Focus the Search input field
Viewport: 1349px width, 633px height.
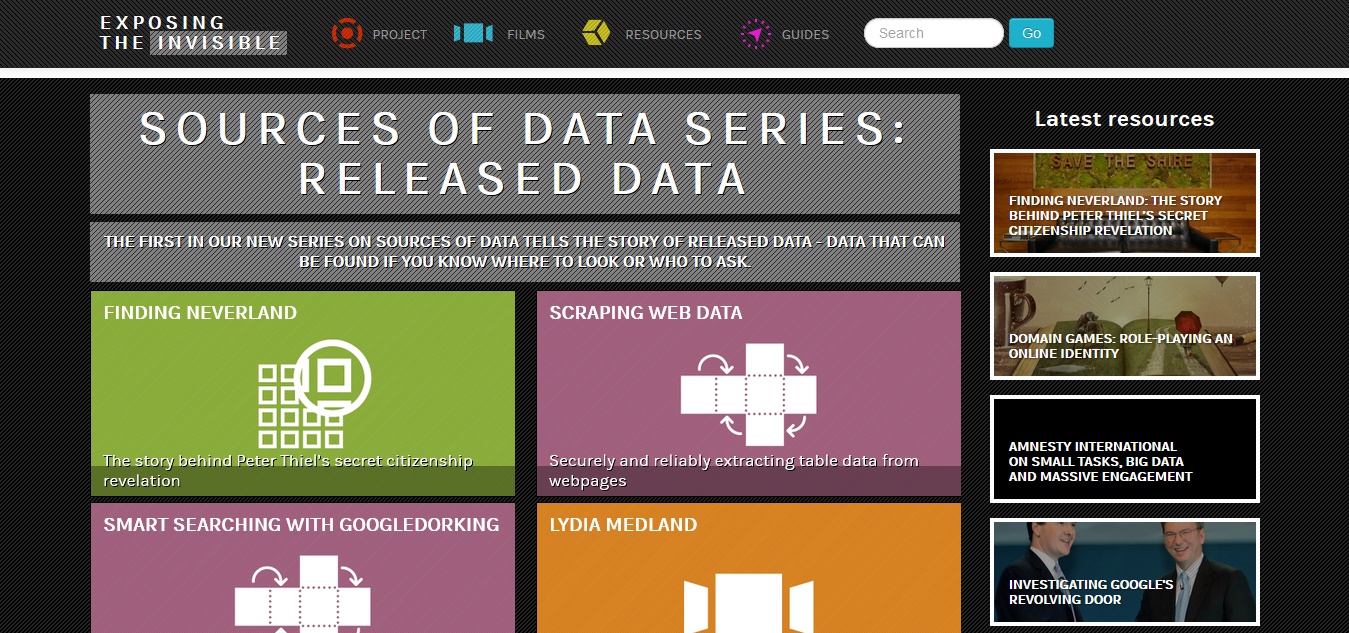[933, 33]
